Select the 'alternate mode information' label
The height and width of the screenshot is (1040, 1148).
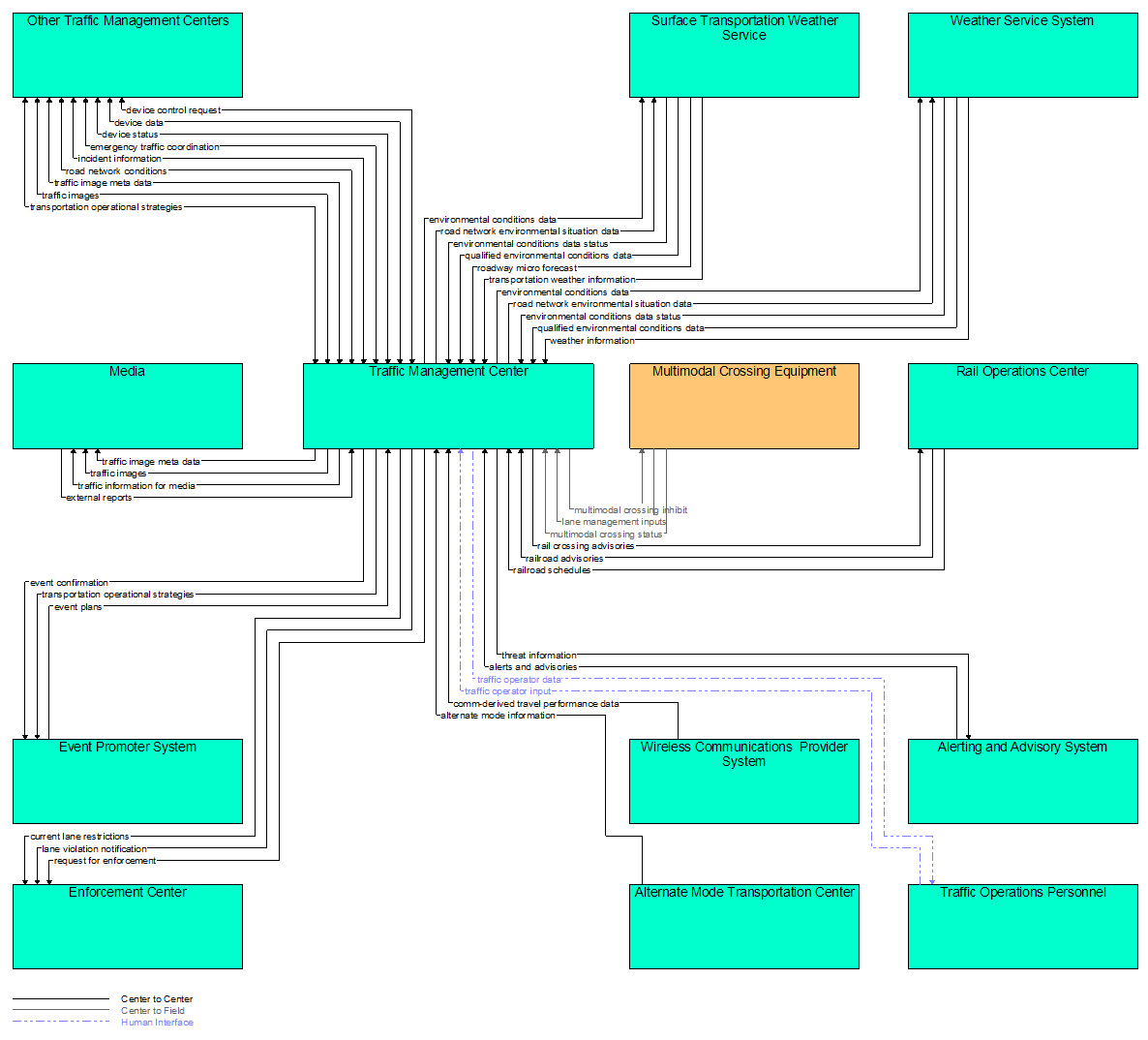[x=498, y=716]
